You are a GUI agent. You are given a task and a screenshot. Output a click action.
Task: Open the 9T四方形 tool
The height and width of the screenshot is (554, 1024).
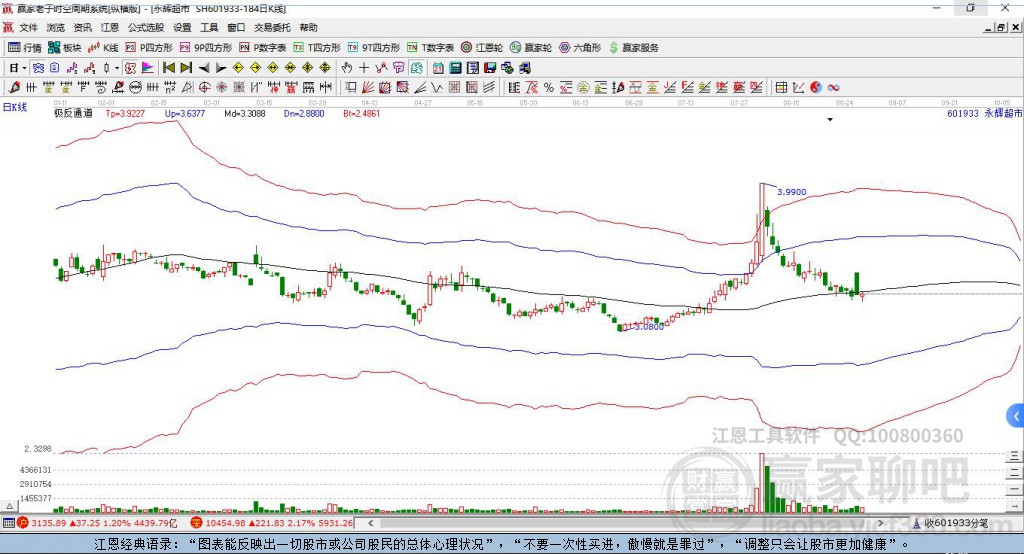(374, 48)
